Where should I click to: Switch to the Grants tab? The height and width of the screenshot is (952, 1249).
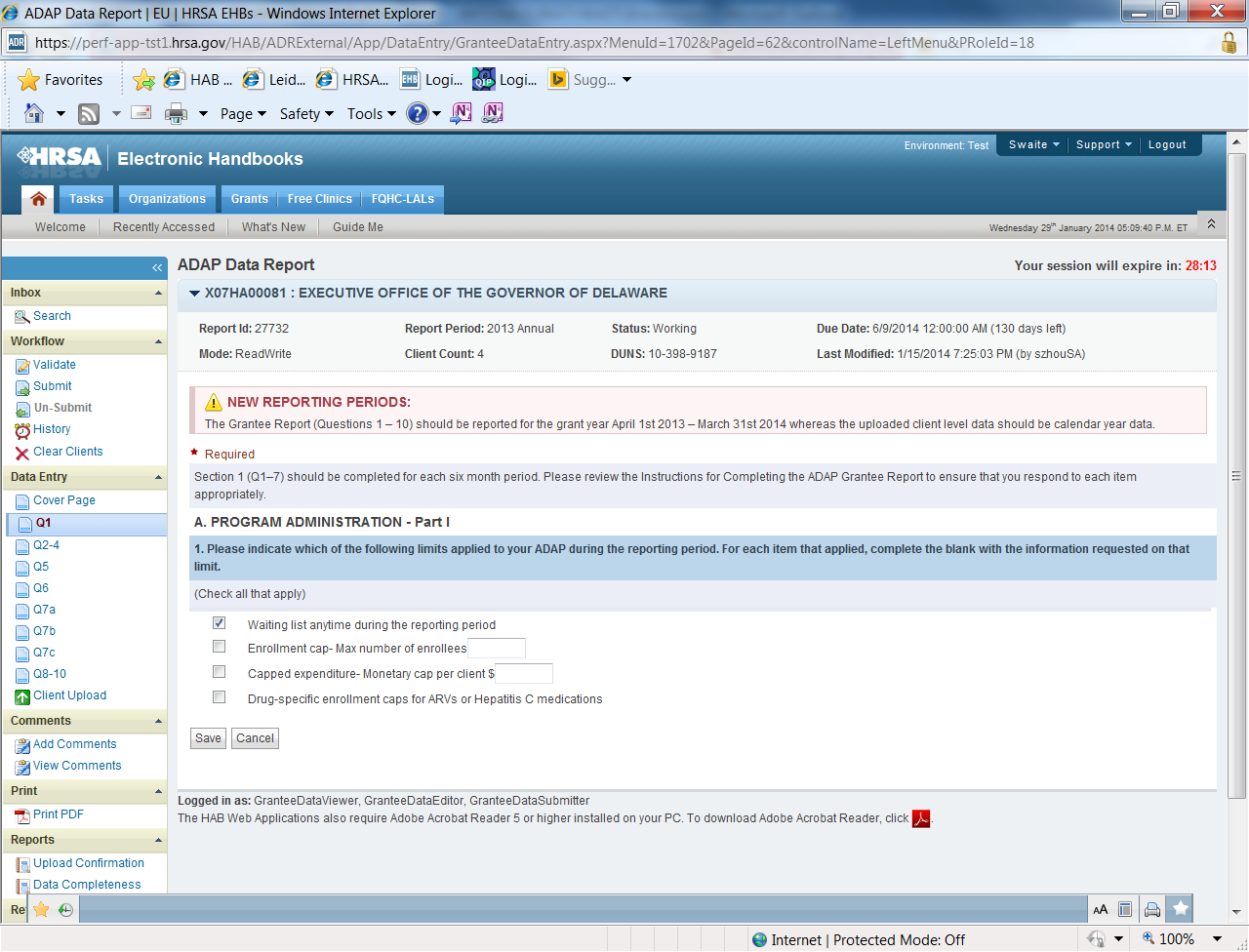(250, 199)
